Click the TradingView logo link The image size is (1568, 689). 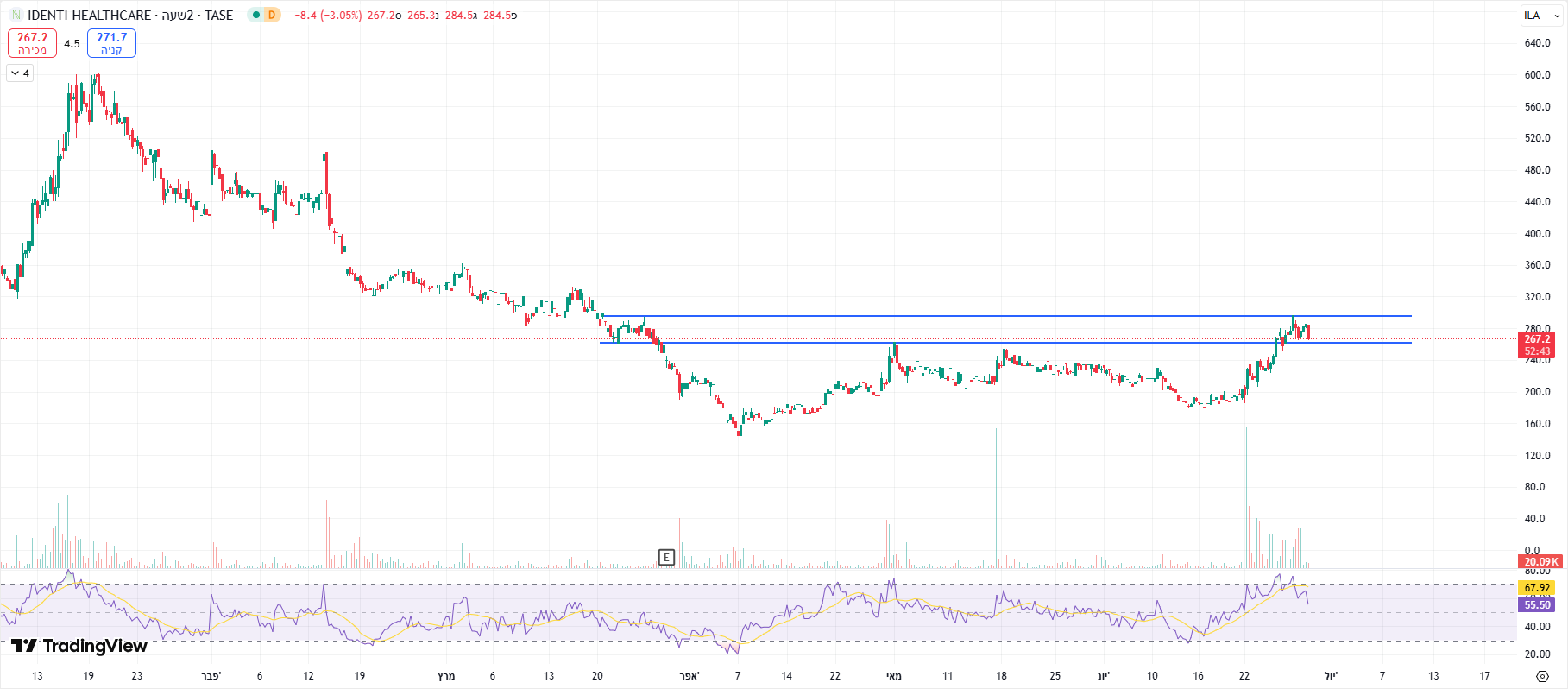click(79, 646)
